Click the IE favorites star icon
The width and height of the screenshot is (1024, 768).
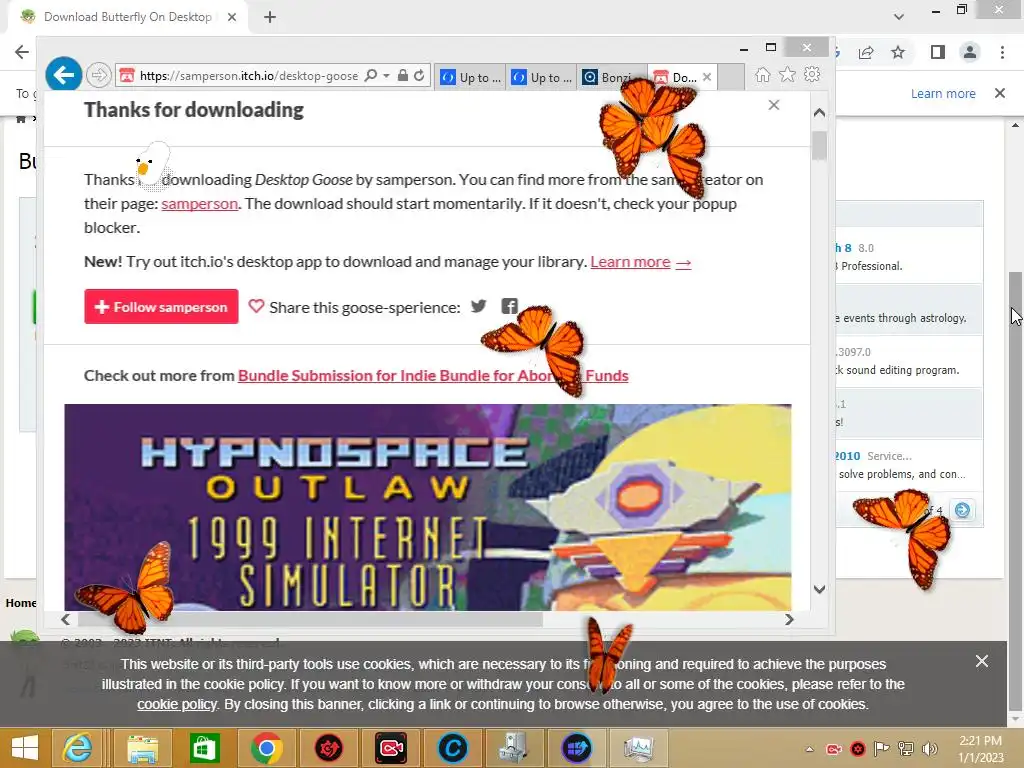click(788, 74)
